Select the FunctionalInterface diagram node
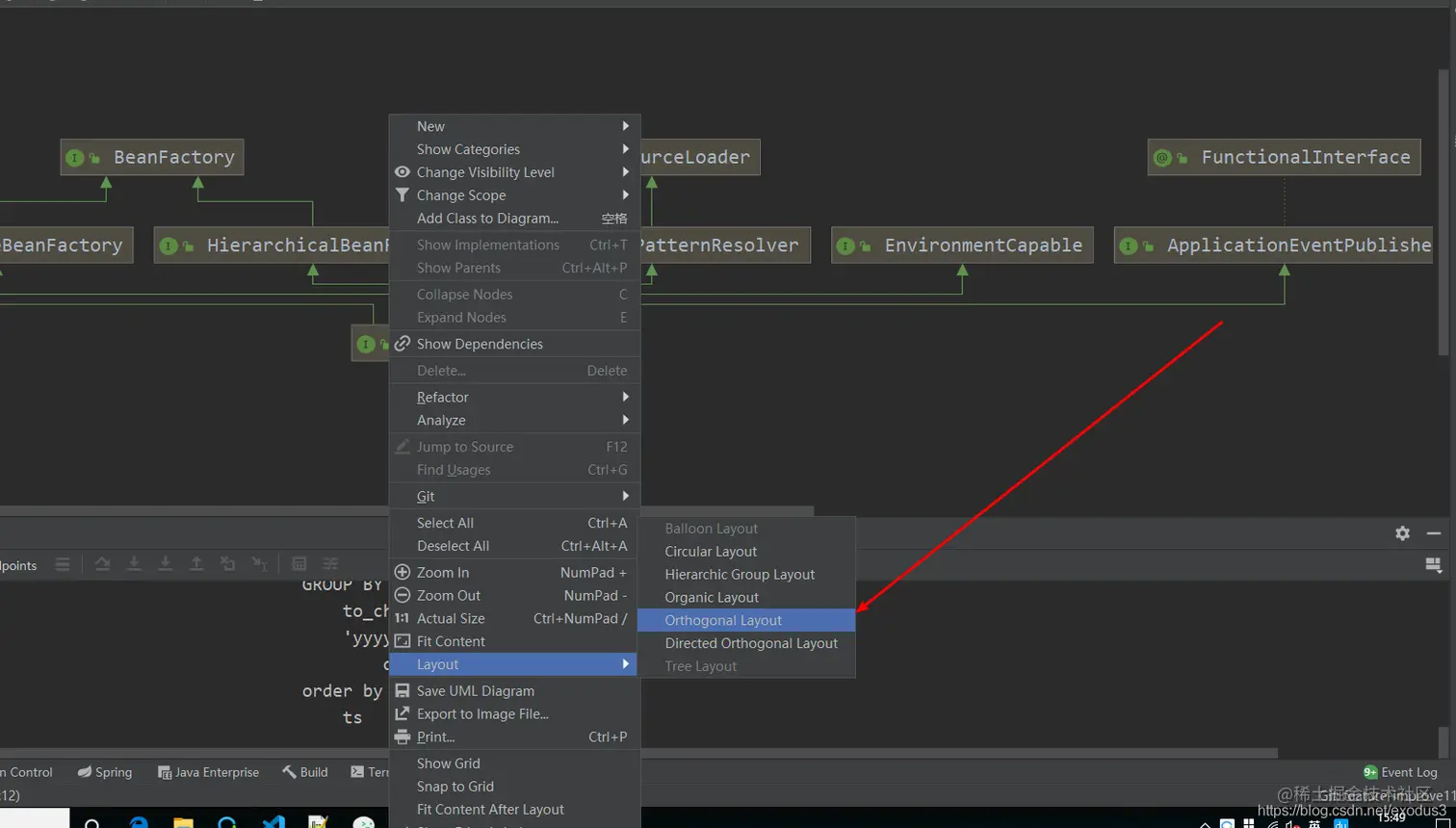This screenshot has width=1456, height=828. pyautogui.click(x=1285, y=157)
